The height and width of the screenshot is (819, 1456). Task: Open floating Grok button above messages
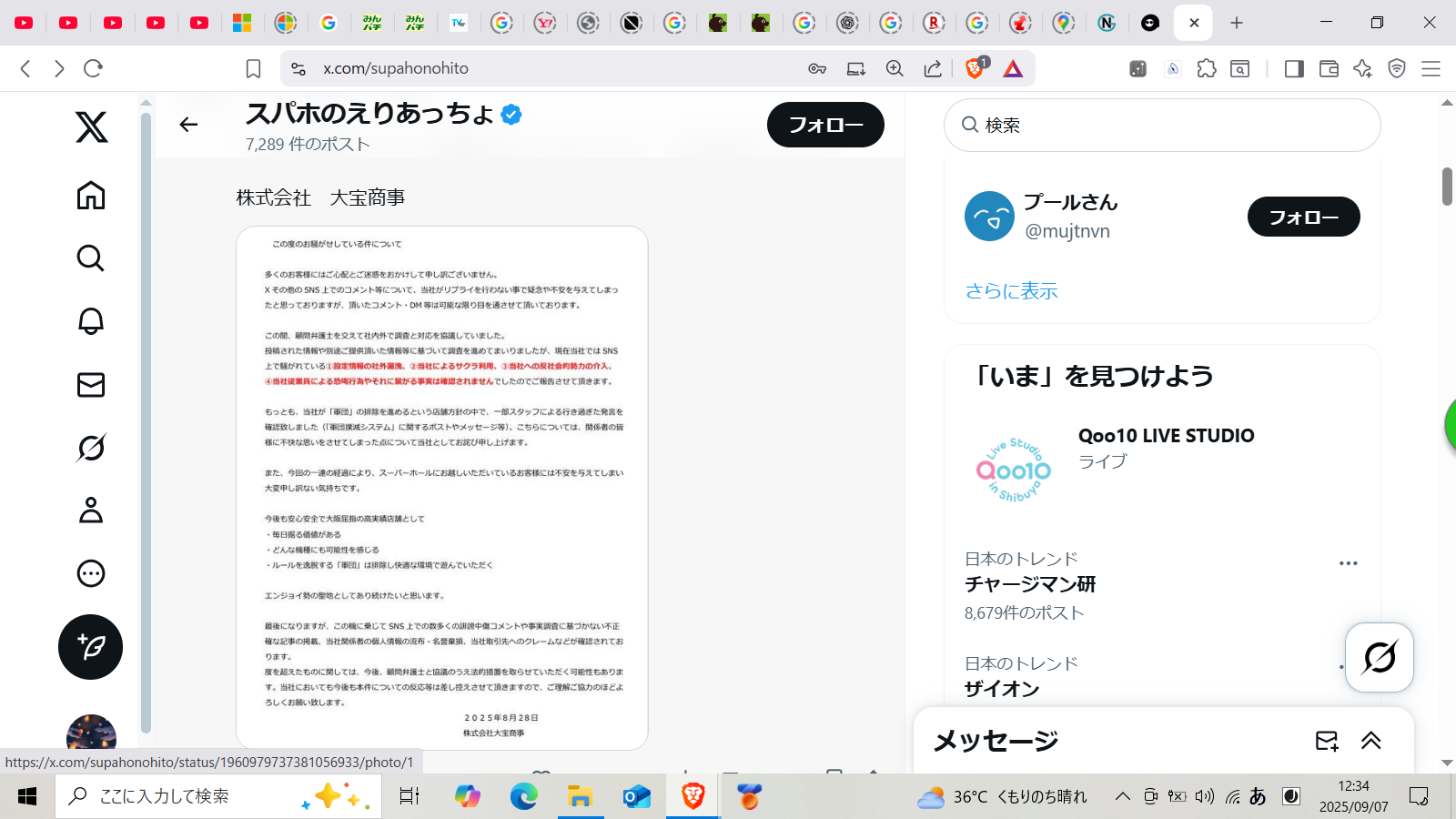[1380, 657]
